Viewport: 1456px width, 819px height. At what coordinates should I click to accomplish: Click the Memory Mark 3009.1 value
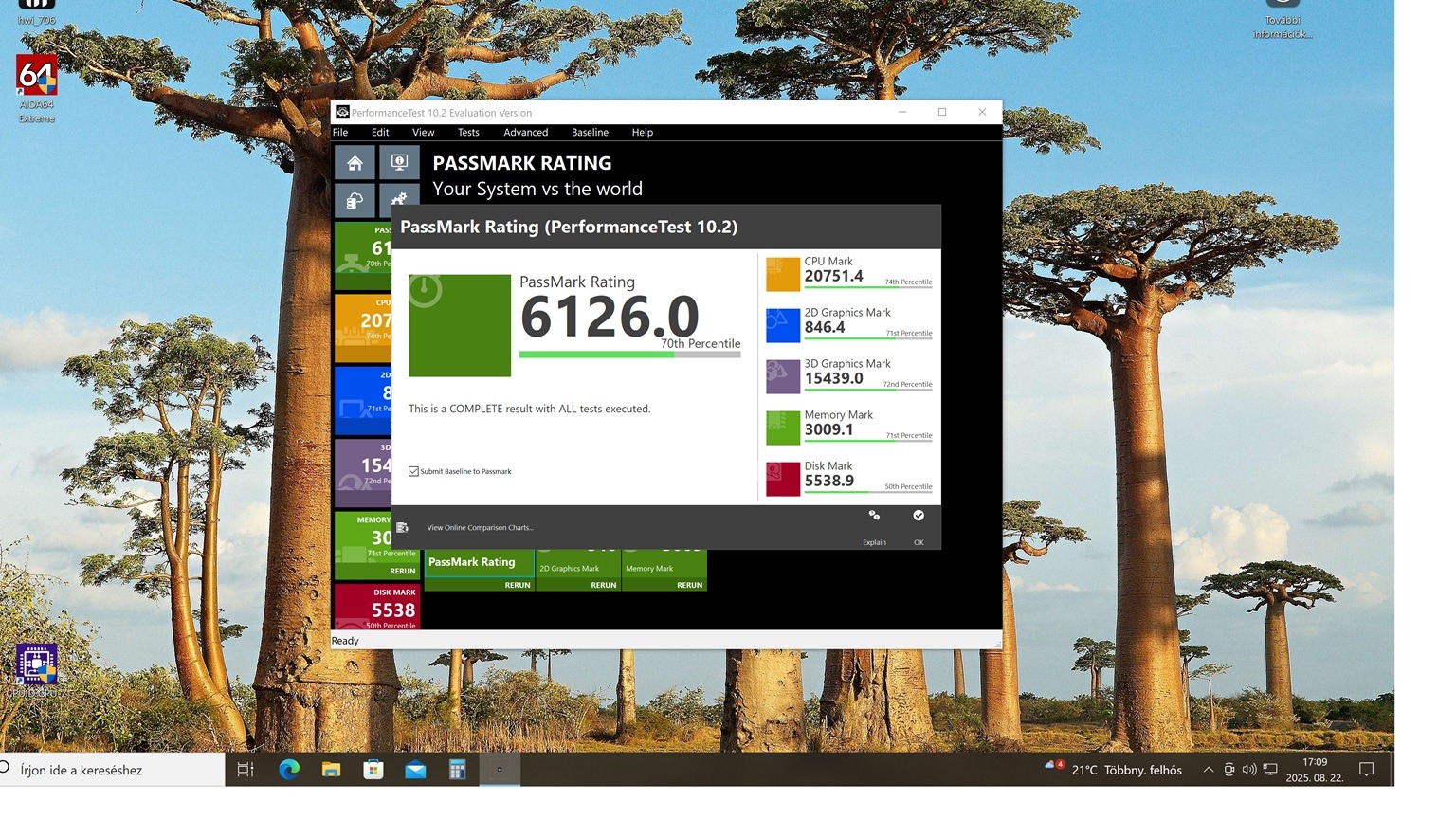click(x=829, y=429)
